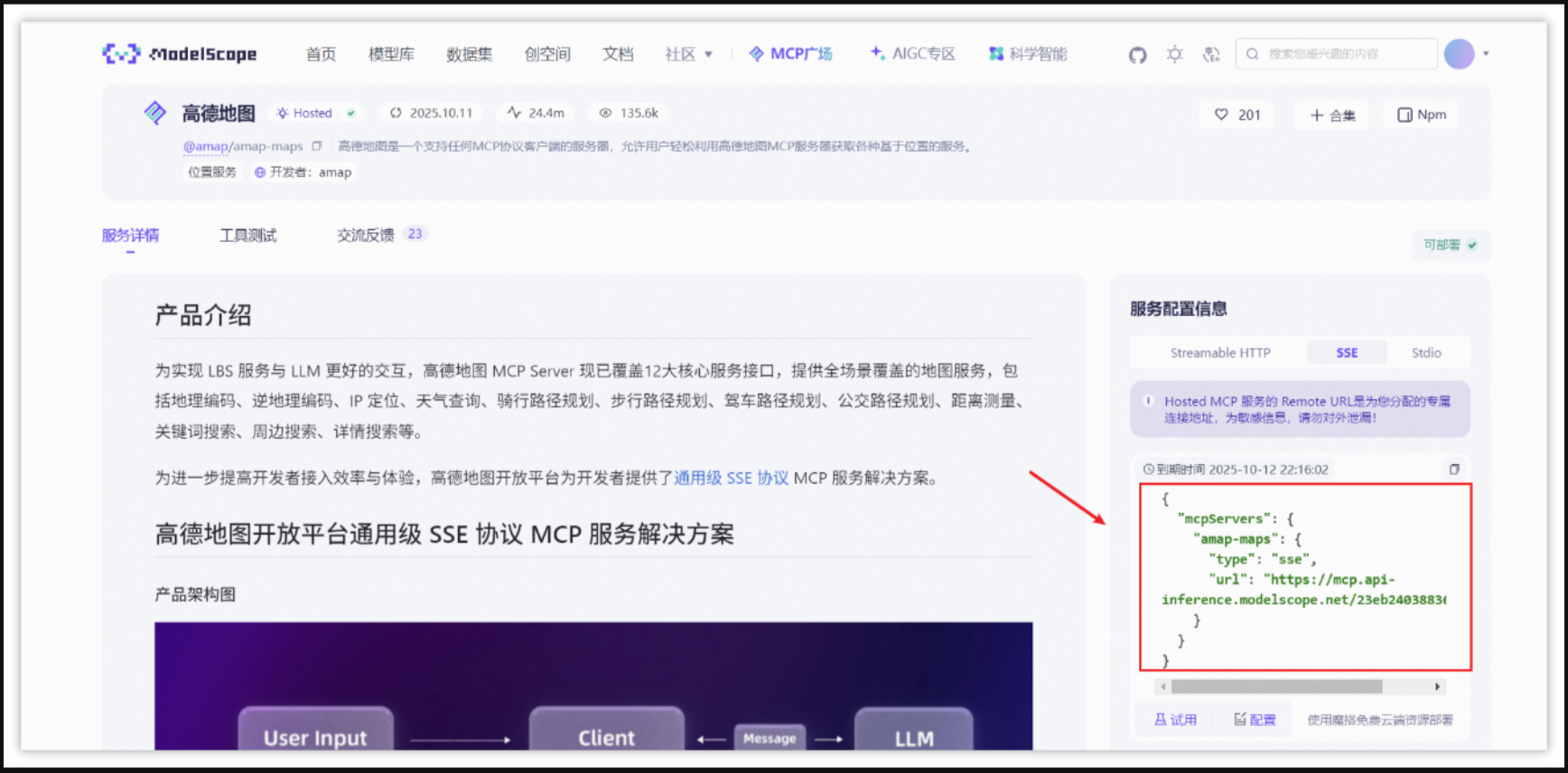Open MCP广场 in top navigation
Image resolution: width=1568 pixels, height=773 pixels.
click(x=791, y=54)
